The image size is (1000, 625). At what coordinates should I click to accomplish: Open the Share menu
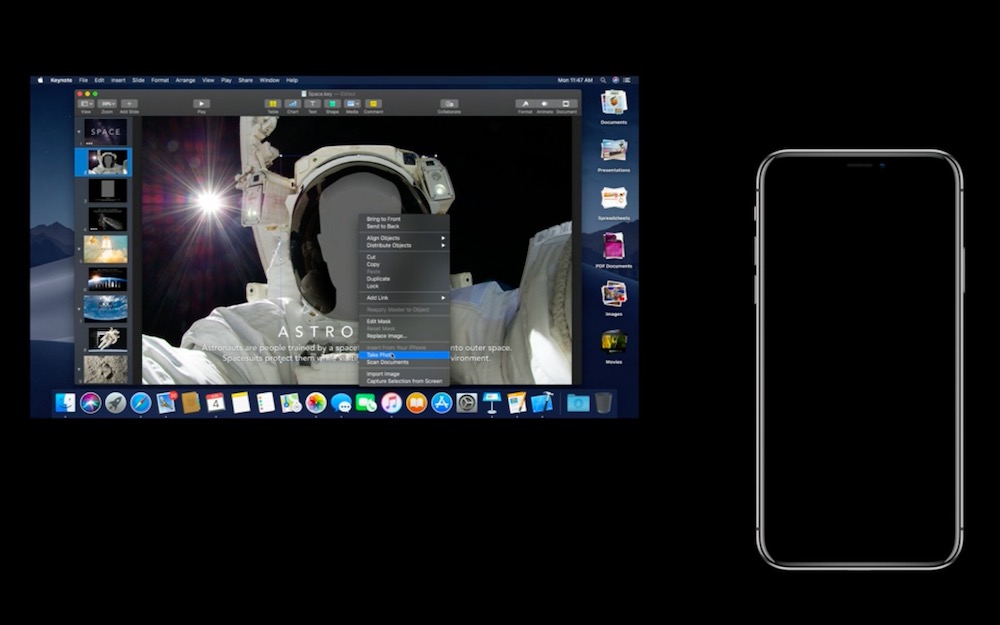[x=246, y=80]
